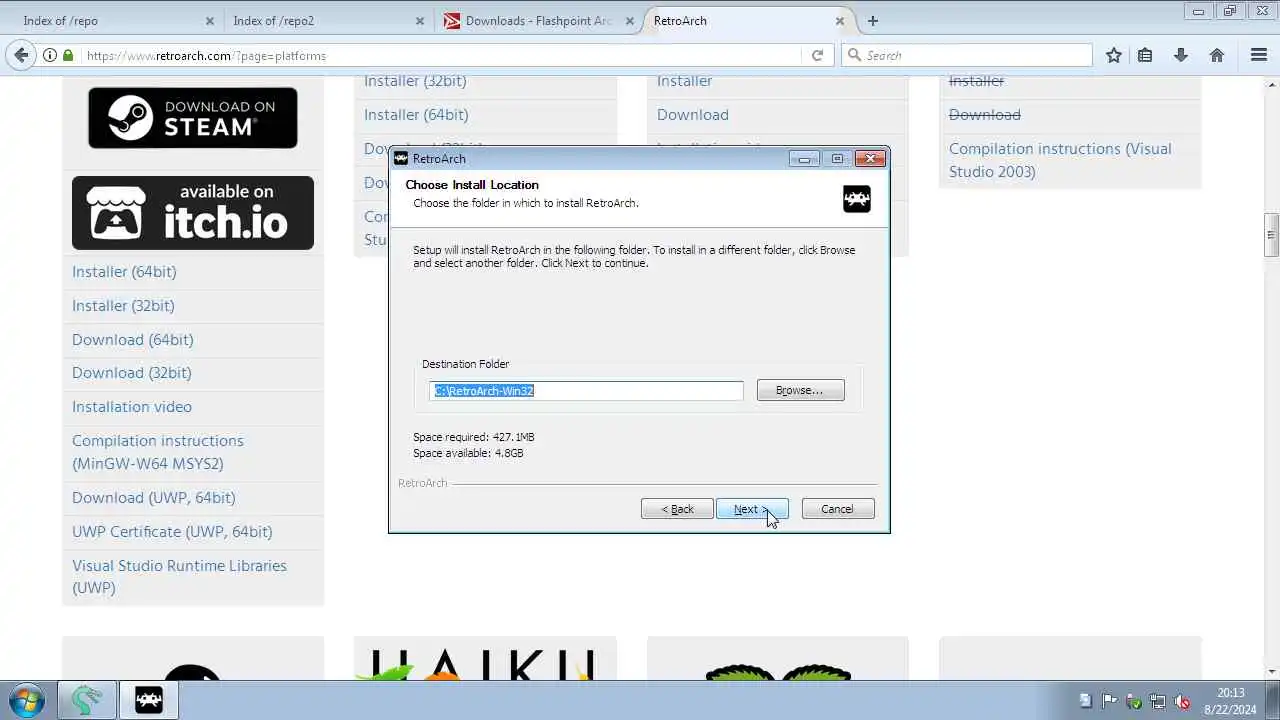The image size is (1280, 720).
Task: Click the URL address bar
Action: [440, 56]
